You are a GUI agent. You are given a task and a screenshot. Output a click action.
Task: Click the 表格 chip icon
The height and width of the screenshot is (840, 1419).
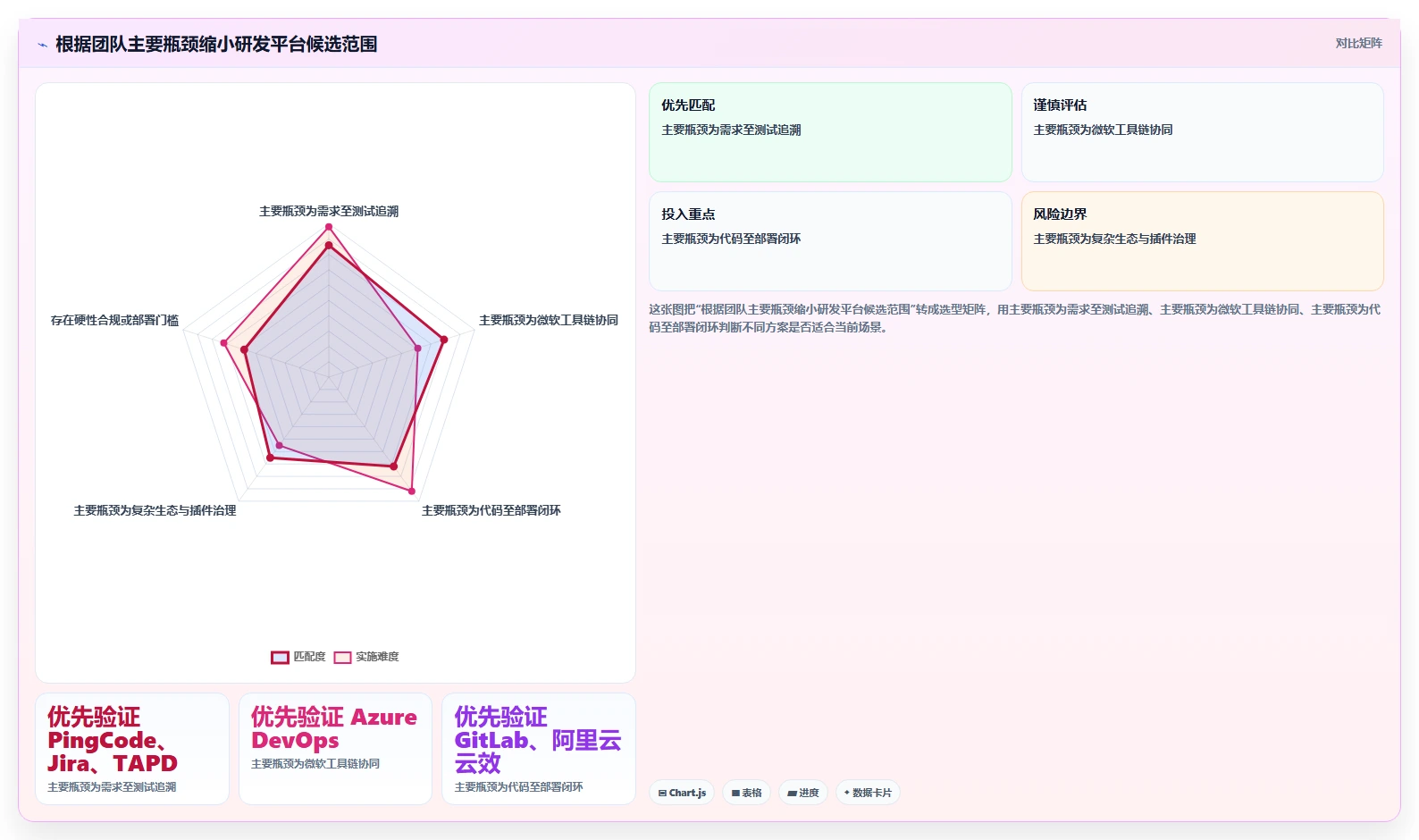(x=735, y=794)
